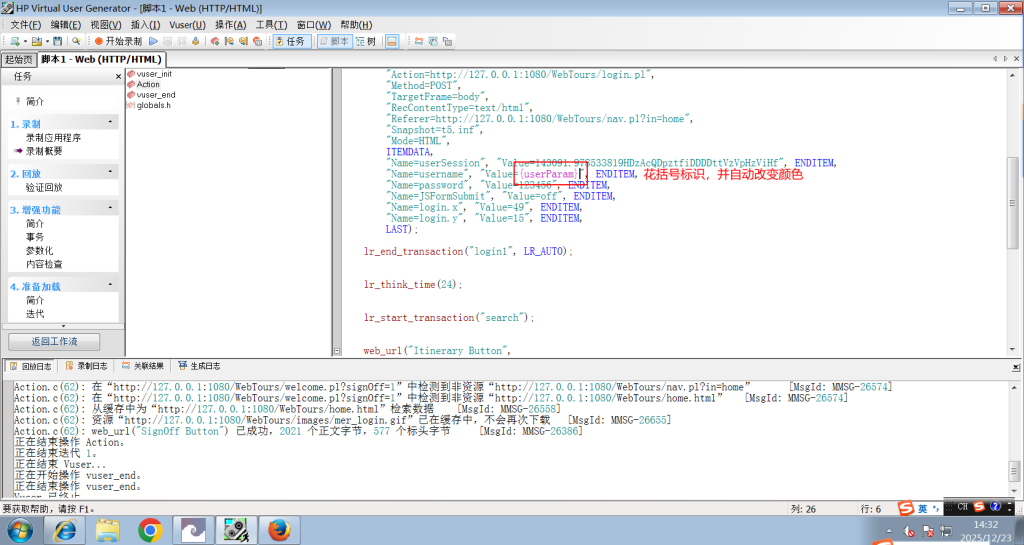
Task: Open the 参数化 task link
Action: 40,251
